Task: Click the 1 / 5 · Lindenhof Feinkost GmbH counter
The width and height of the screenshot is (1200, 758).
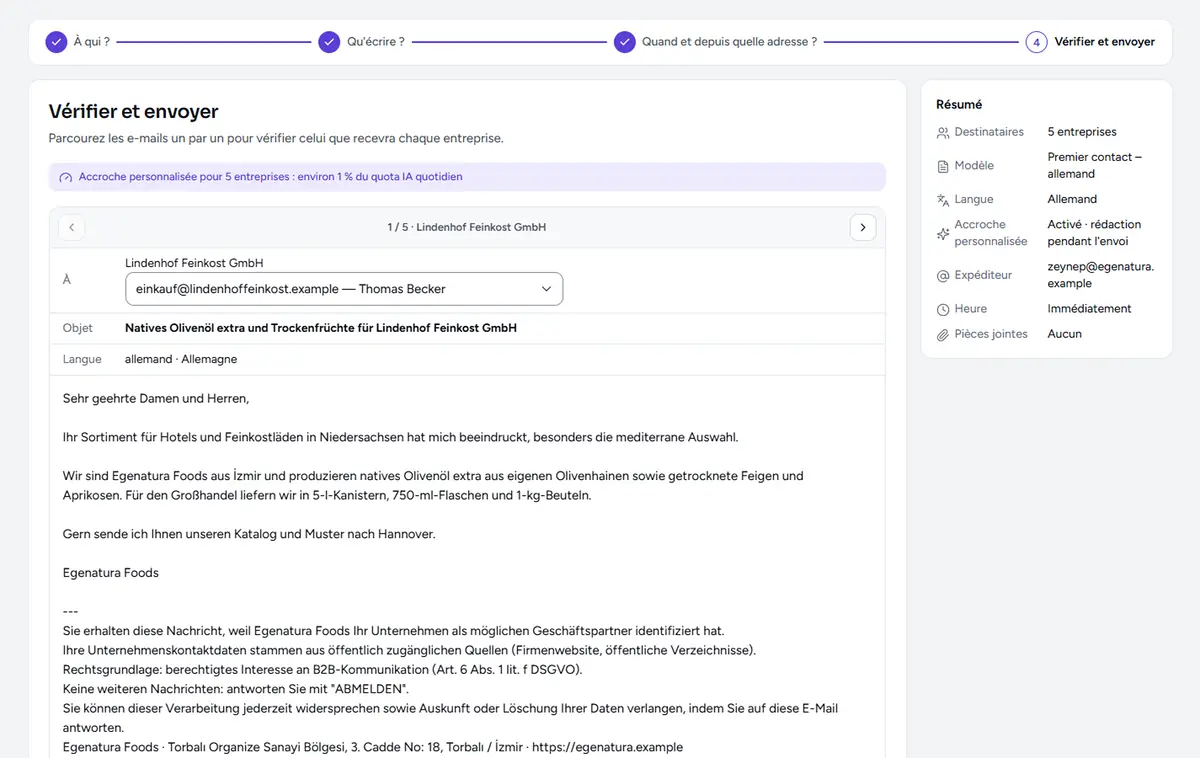Action: point(467,227)
